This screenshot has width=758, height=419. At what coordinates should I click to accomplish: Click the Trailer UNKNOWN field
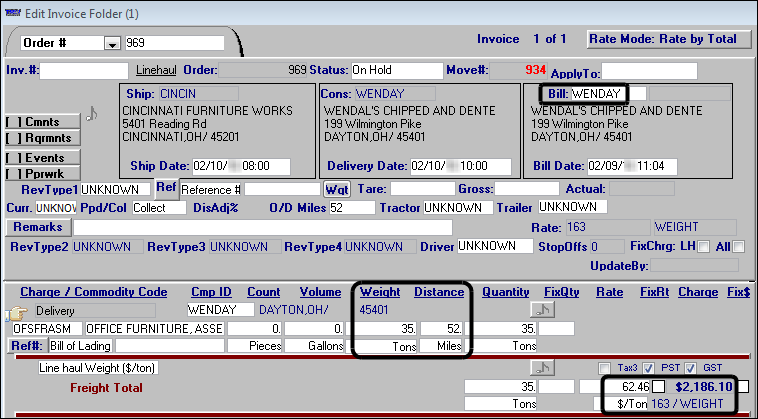point(572,207)
